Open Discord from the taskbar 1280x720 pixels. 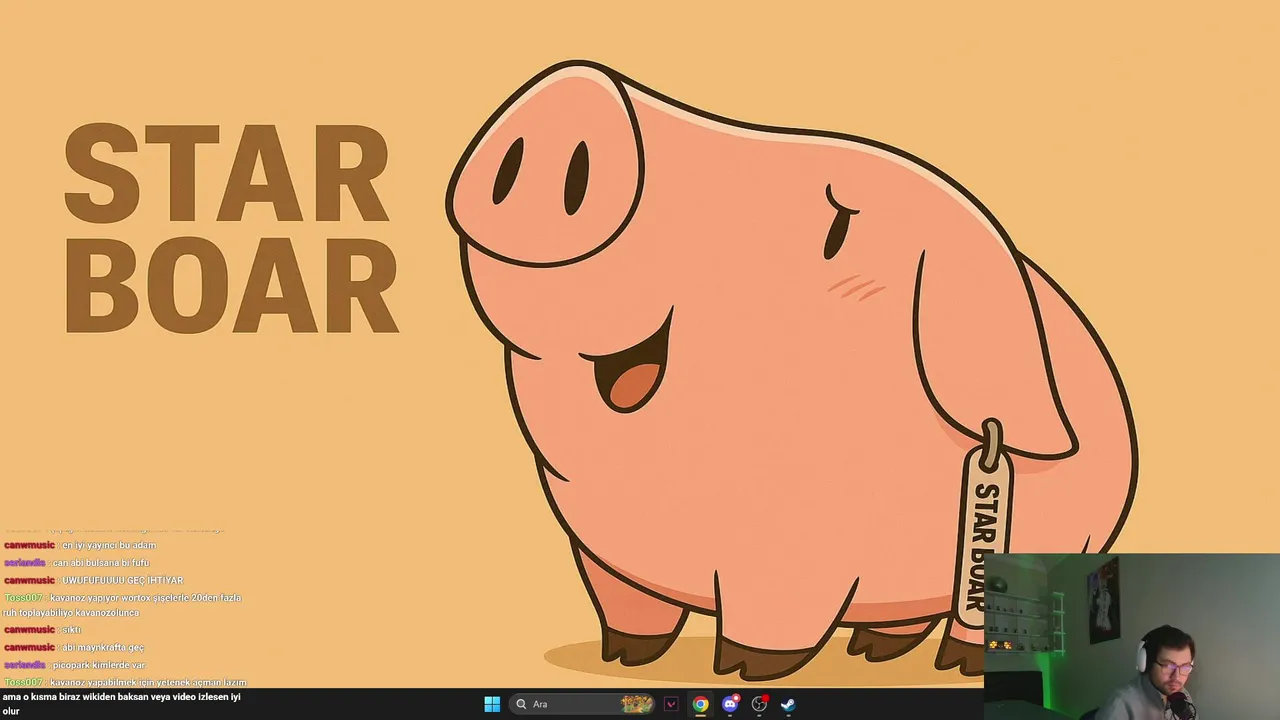point(730,704)
